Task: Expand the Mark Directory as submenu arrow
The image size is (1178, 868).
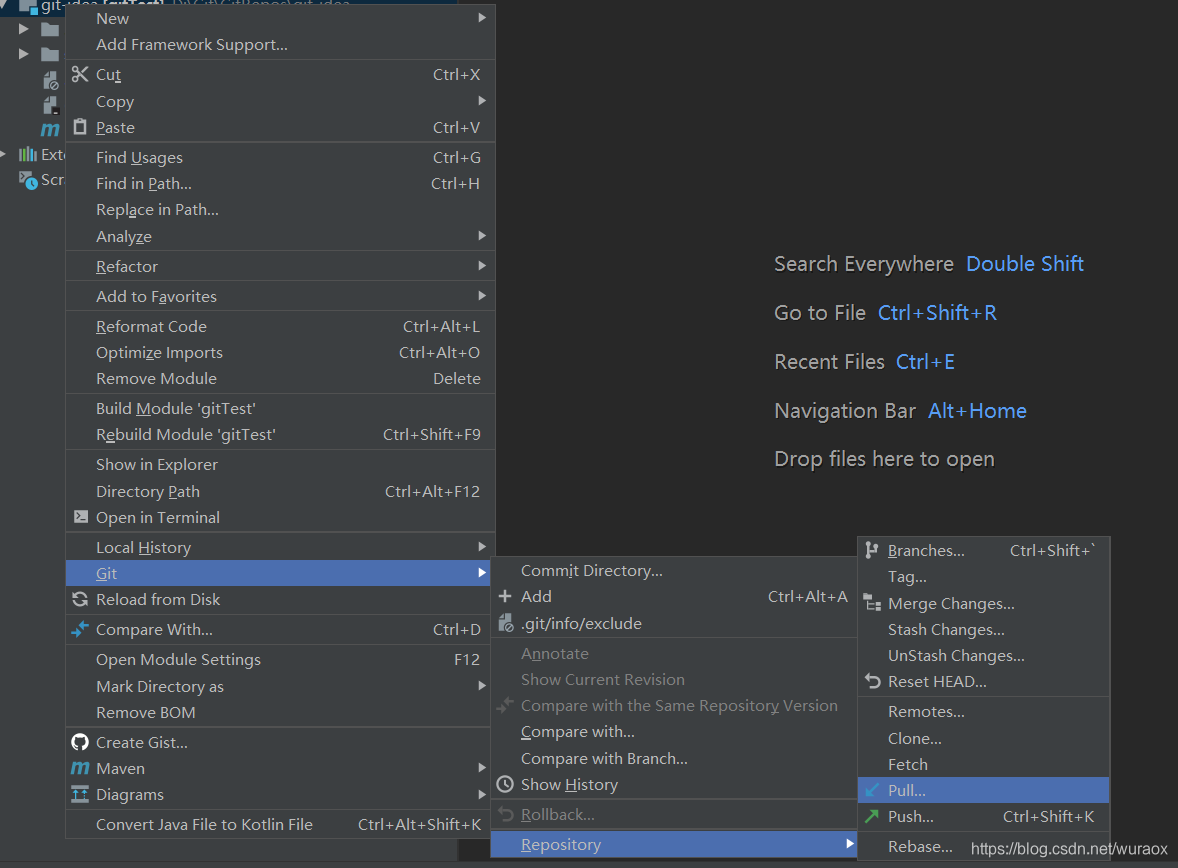Action: (x=482, y=686)
